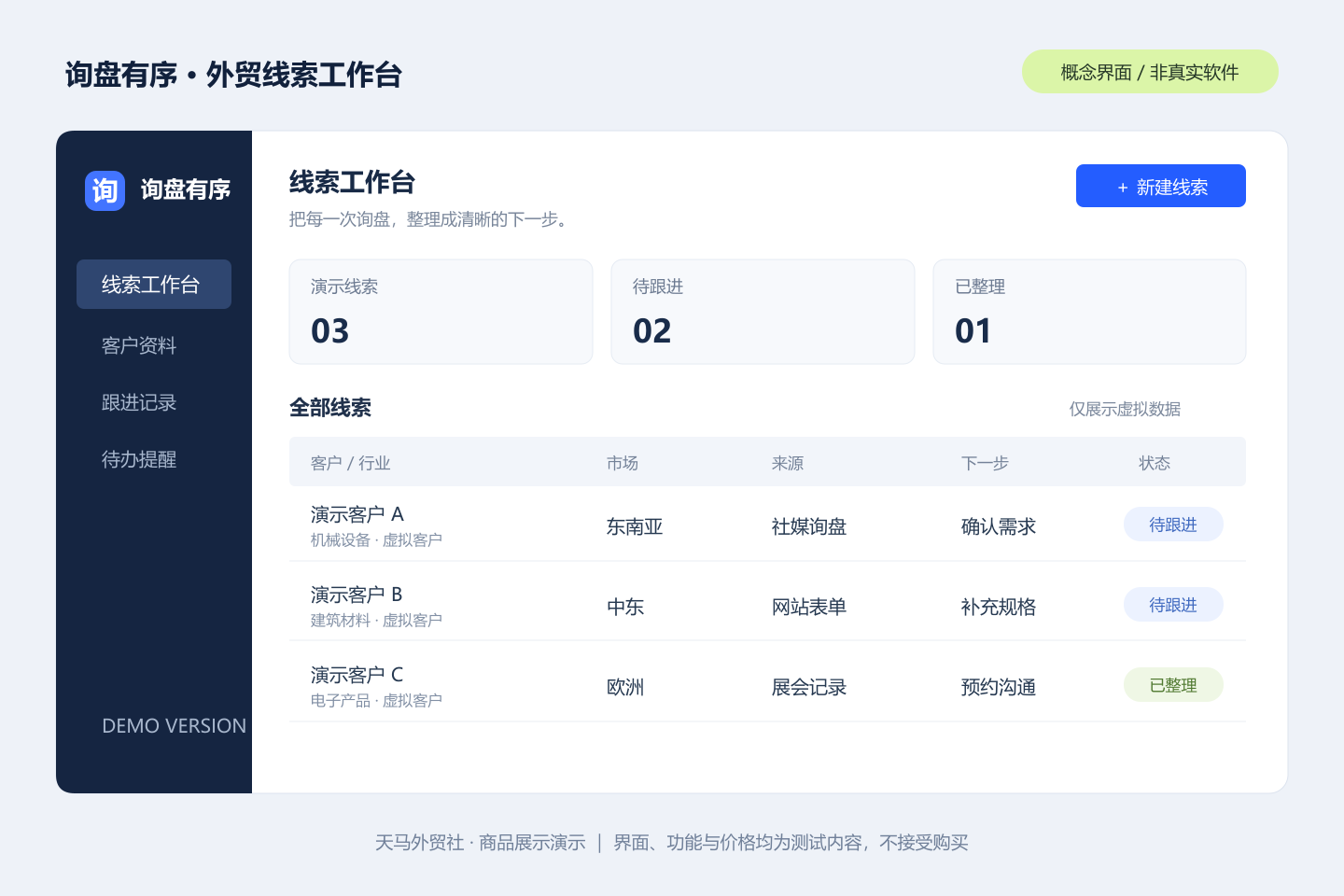Click the 待跟进 status badge for 演示客户 A
1344x896 pixels.
click(x=1173, y=525)
